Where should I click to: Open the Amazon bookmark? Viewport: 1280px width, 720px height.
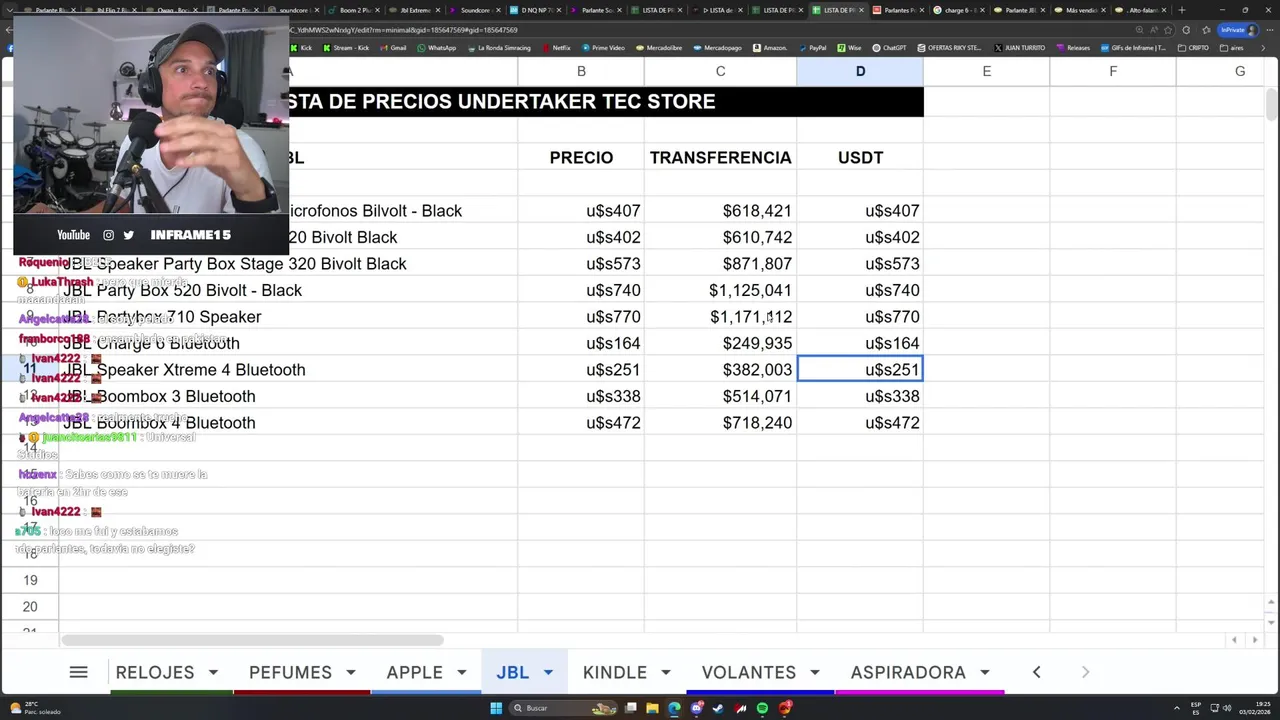coord(770,47)
